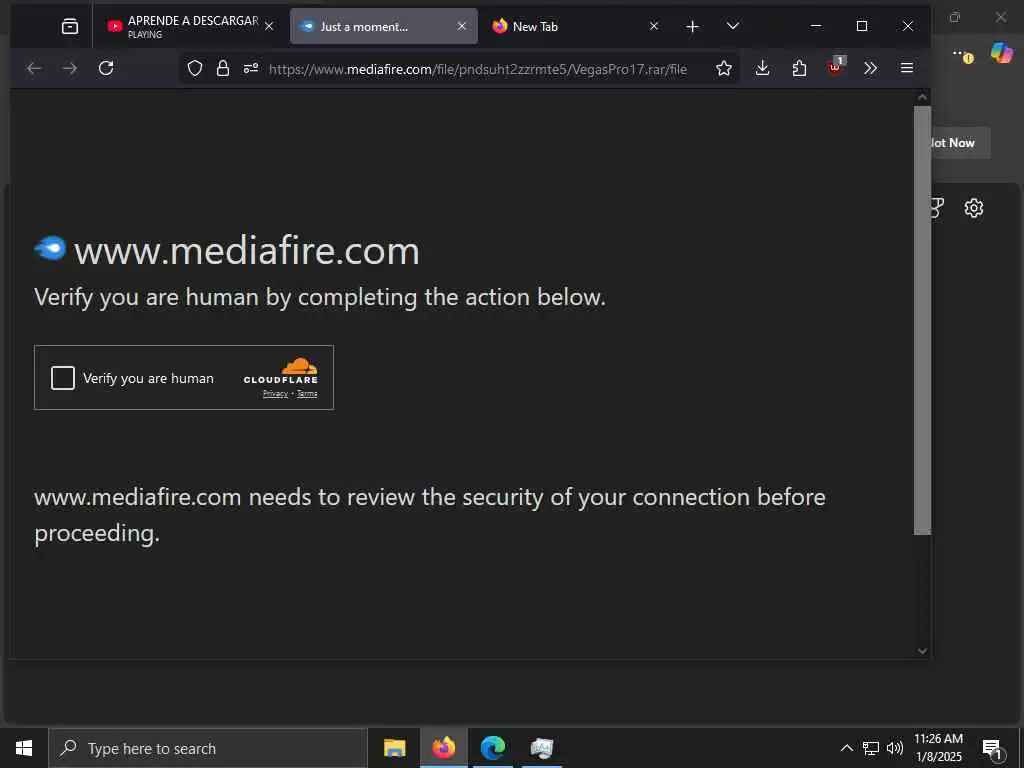Screen dimensions: 1024x768
Task: Open the Downloads panel
Action: click(762, 68)
